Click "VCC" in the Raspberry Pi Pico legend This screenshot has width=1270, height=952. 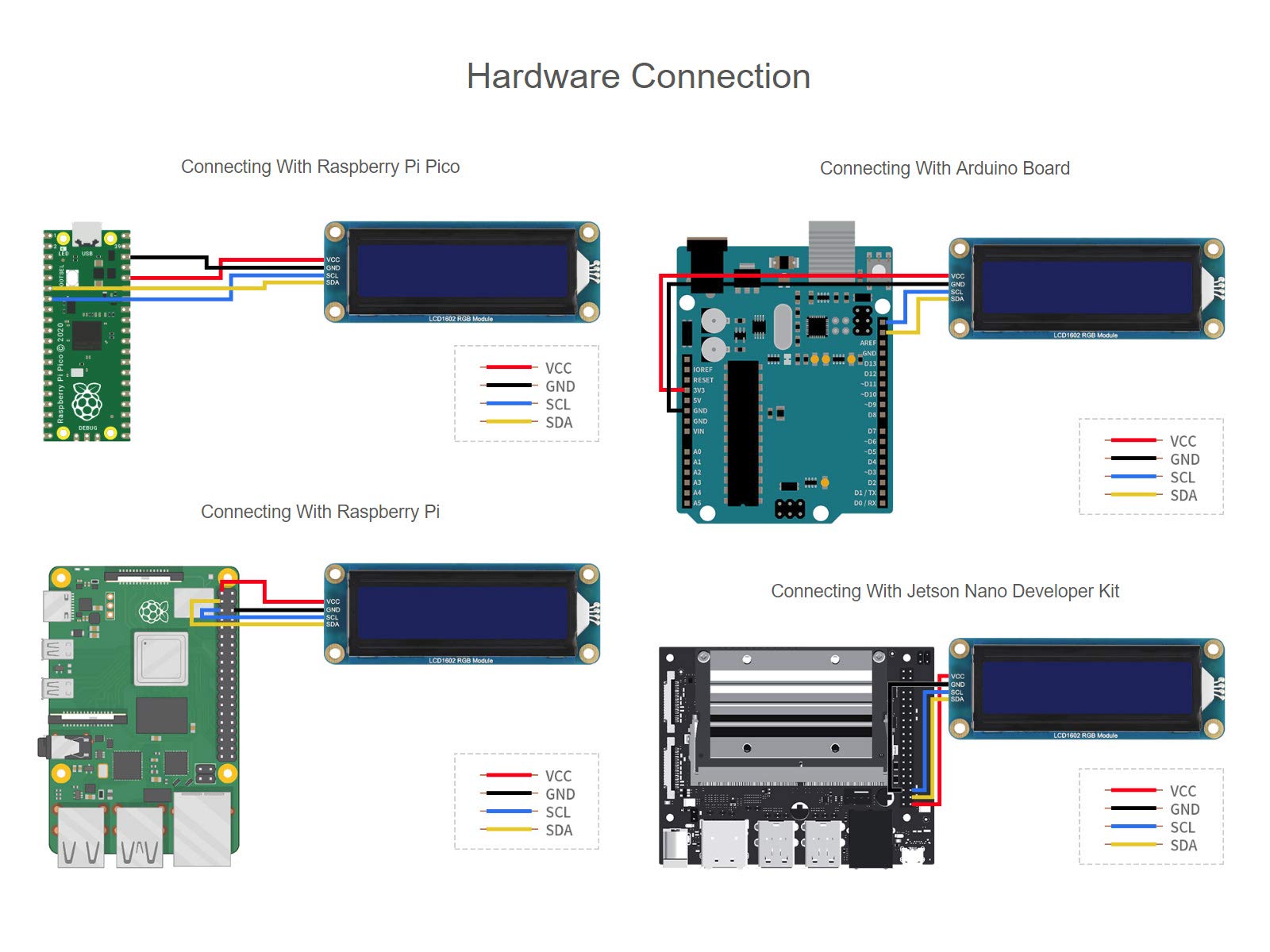pos(558,368)
